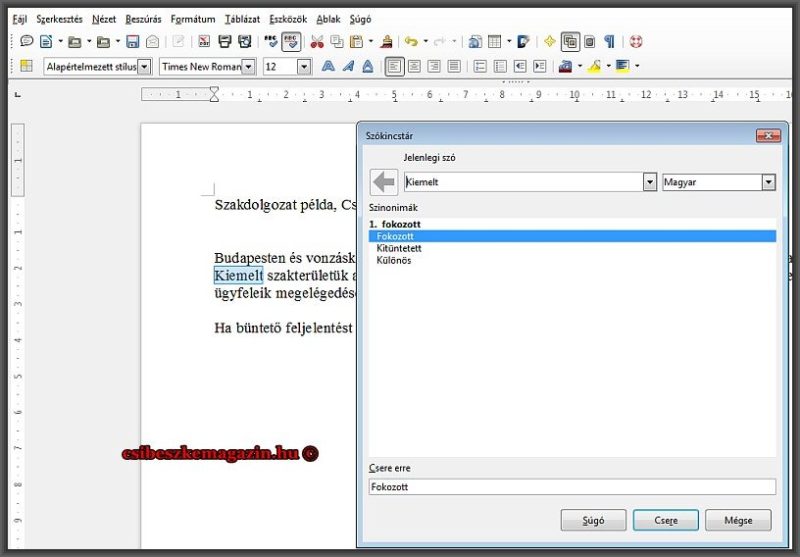
Task: Open New document dropdown arrow
Action: point(60,41)
